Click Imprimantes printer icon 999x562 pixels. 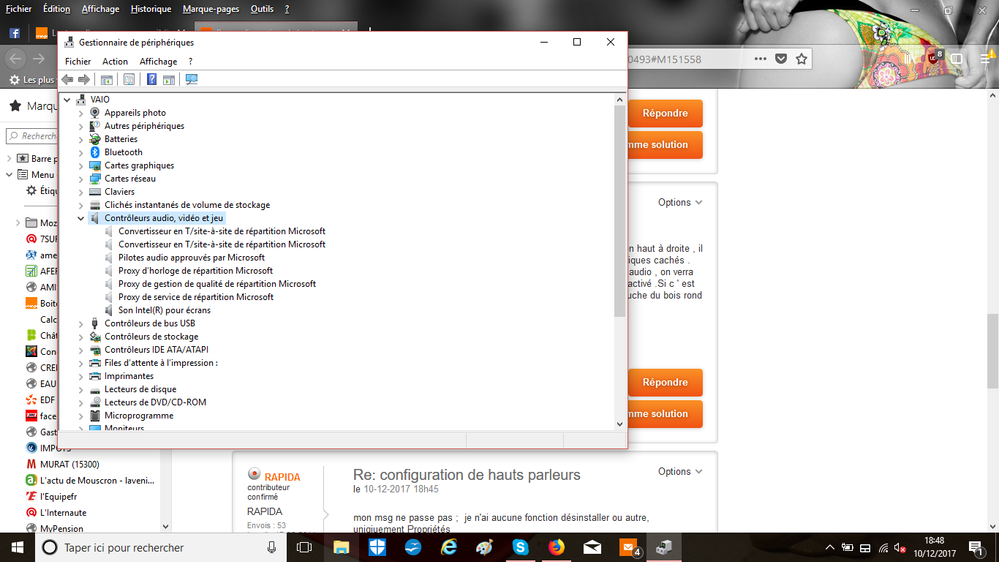click(95, 376)
